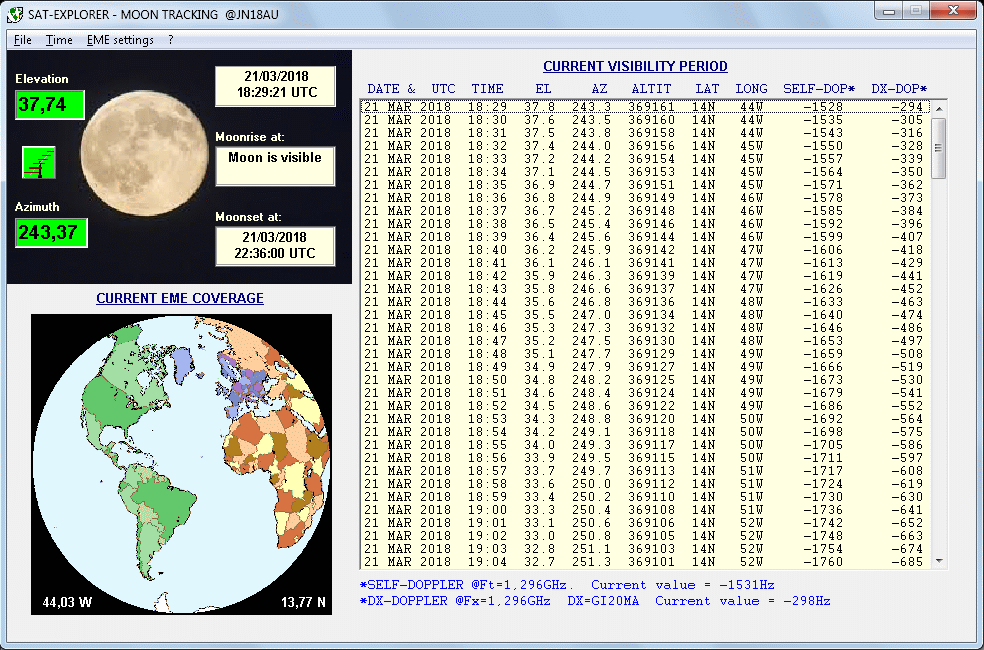The width and height of the screenshot is (984, 650).
Task: Click the Moonrise 'Moon is visible' box
Action: pos(275,166)
